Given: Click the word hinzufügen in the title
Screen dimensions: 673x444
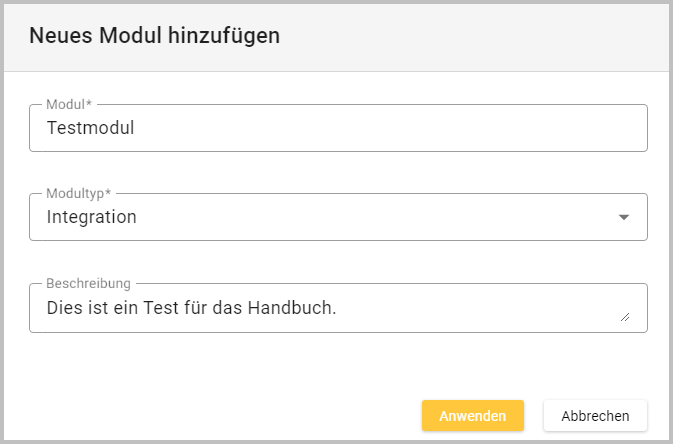Looking at the screenshot, I should coord(222,36).
